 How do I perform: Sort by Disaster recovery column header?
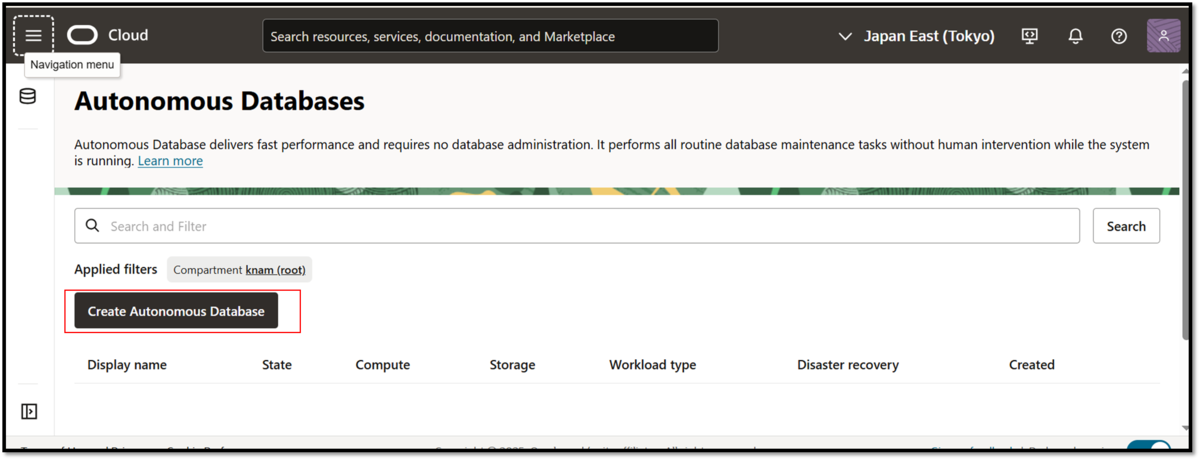point(848,365)
